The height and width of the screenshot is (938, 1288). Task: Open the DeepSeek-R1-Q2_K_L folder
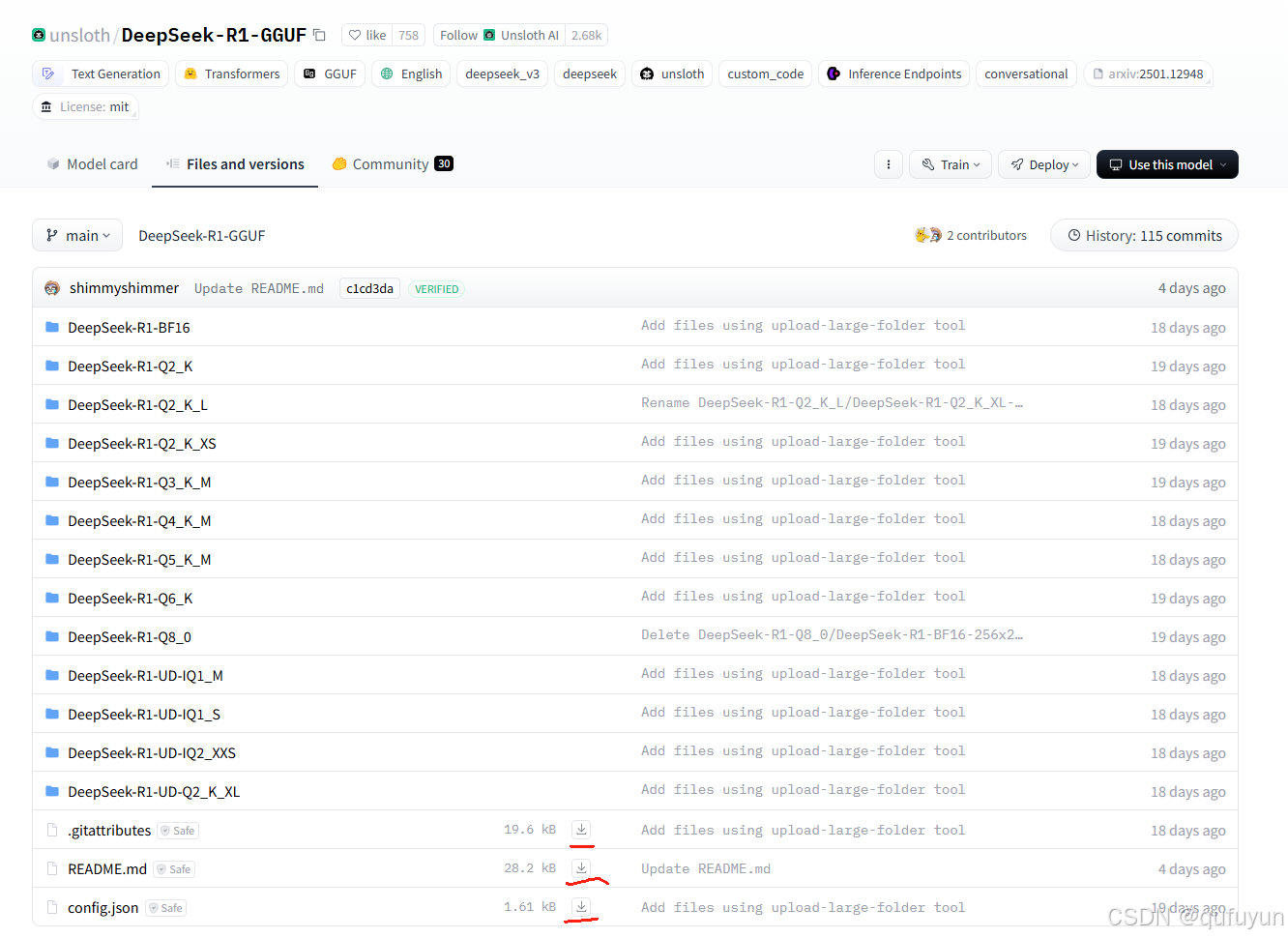coord(137,405)
